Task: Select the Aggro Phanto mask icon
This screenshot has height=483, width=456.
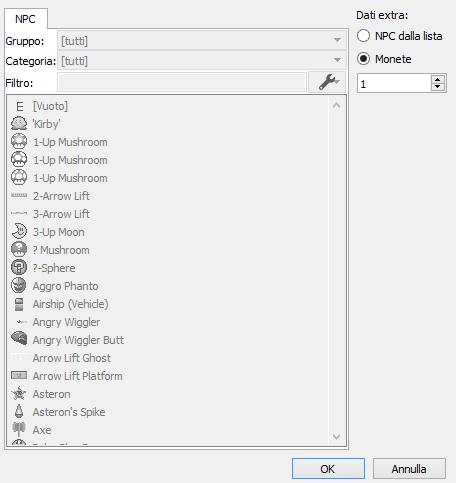Action: pyautogui.click(x=19, y=286)
